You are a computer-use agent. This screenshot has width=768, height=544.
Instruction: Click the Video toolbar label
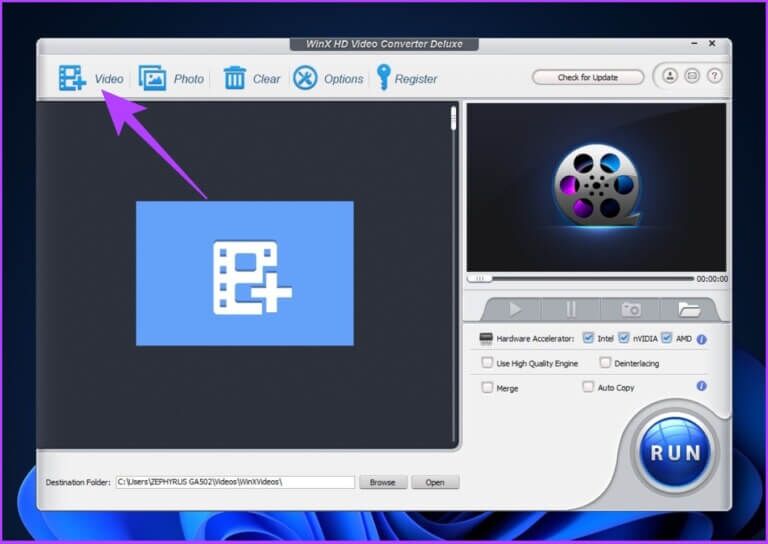click(109, 79)
